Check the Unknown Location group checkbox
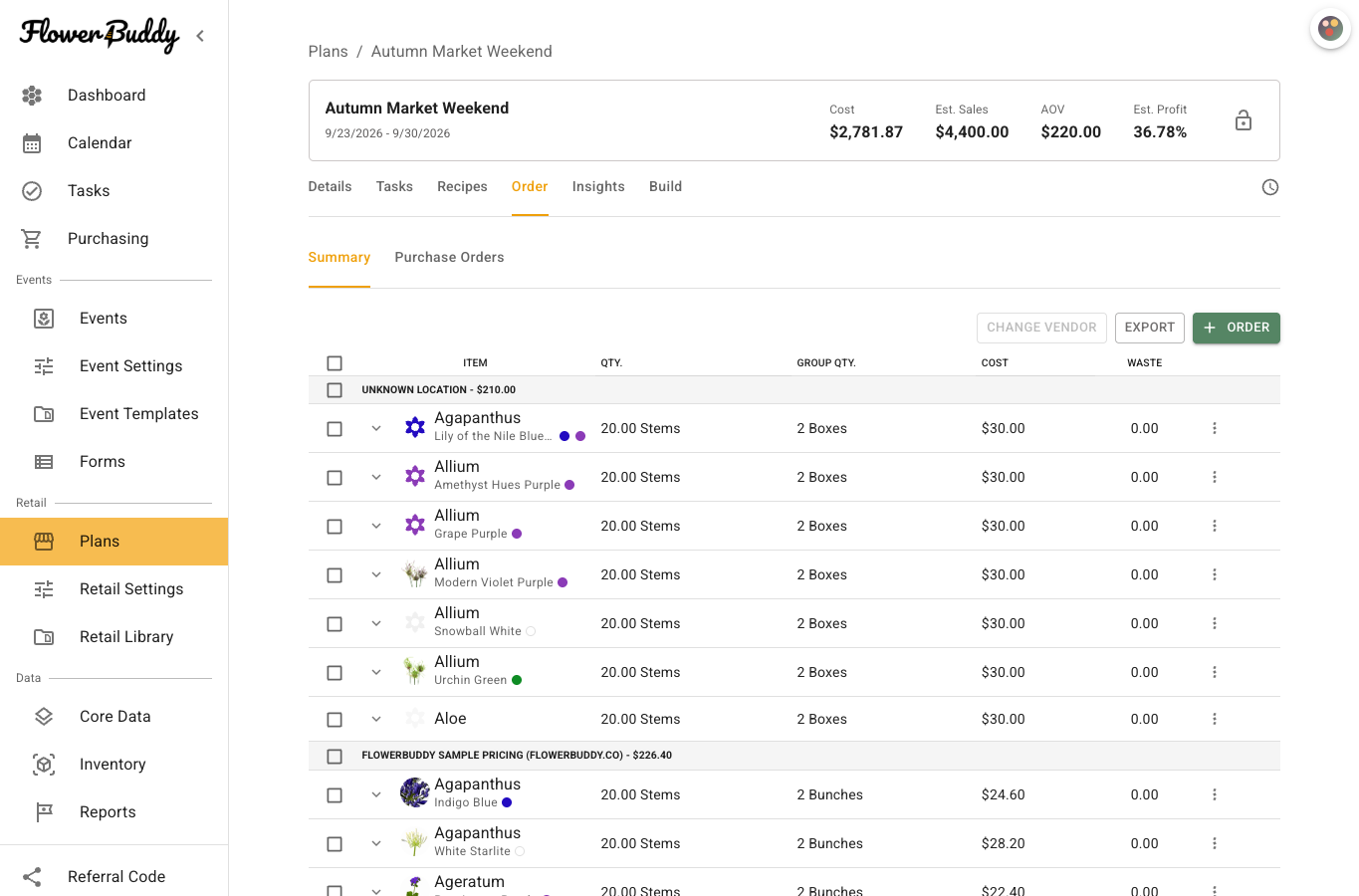Viewport: 1359px width, 896px height. pyautogui.click(x=335, y=390)
